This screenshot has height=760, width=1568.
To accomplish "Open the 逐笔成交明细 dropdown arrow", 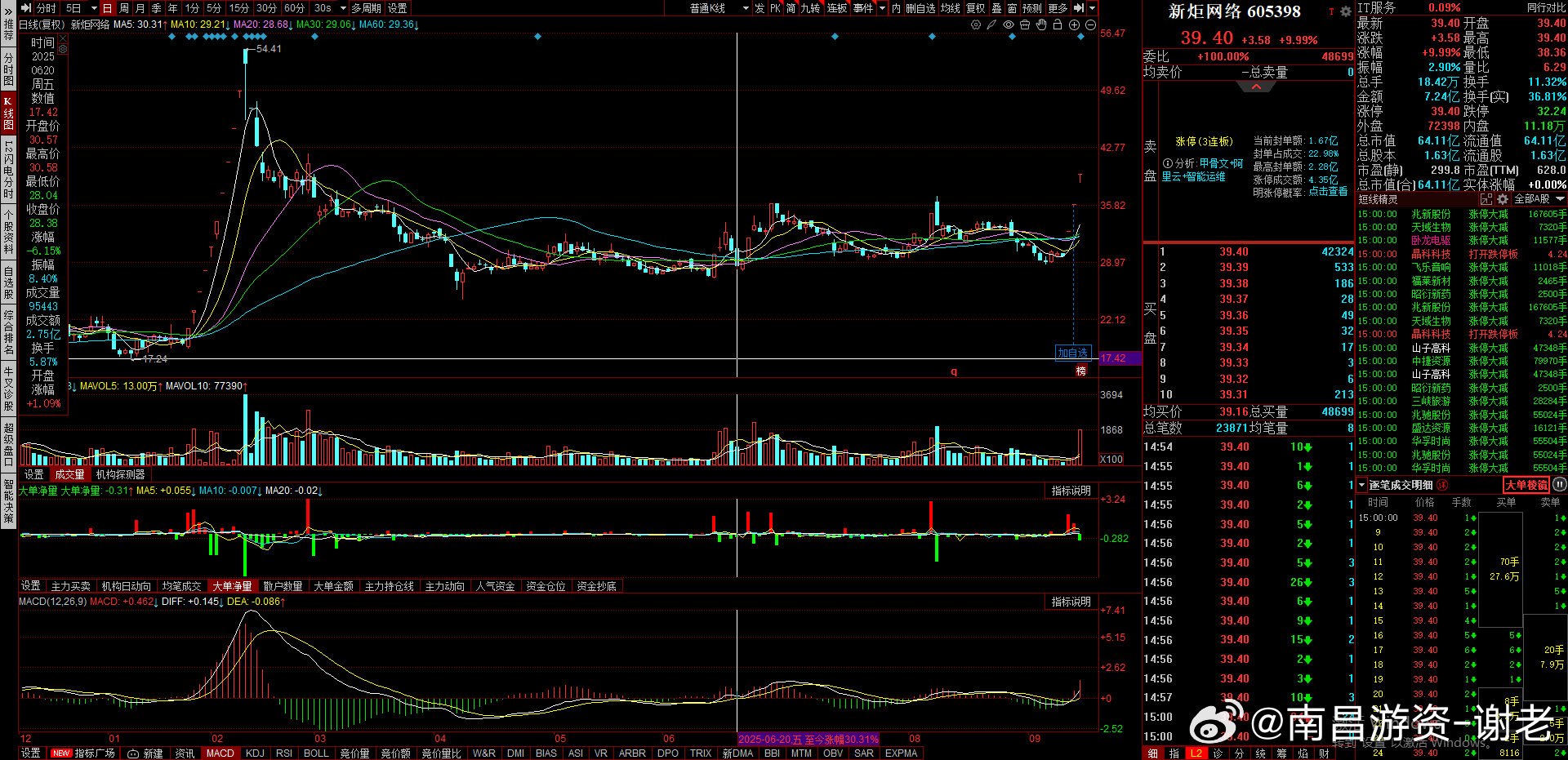I will coord(1361,485).
